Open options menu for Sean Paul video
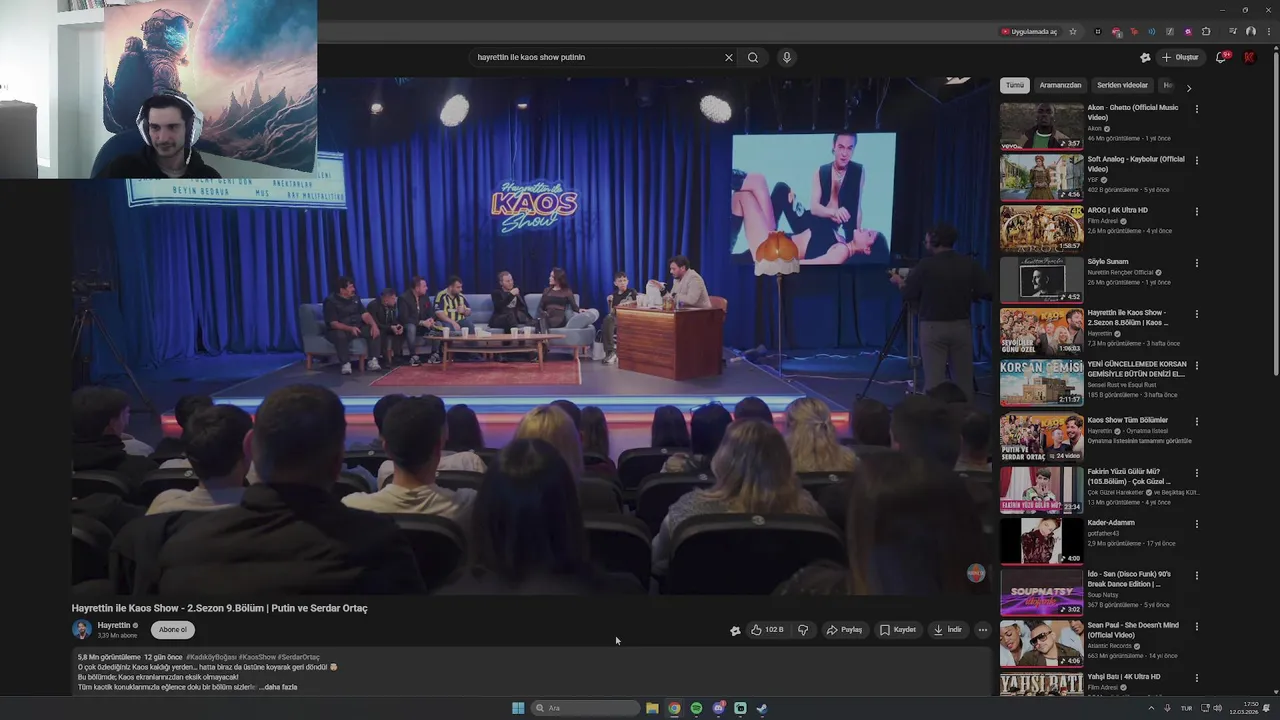 [x=1197, y=627]
